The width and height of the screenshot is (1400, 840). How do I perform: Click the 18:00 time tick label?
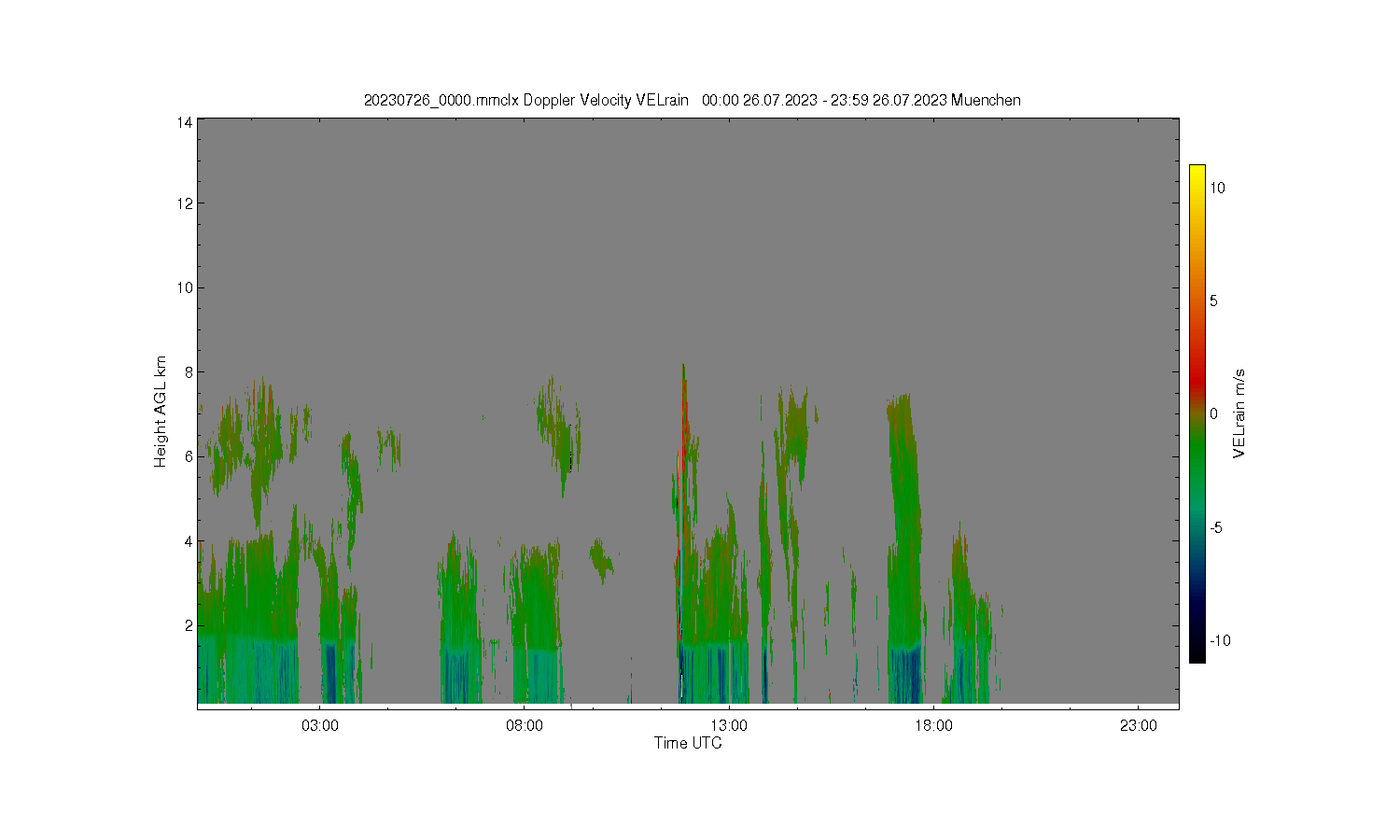(x=933, y=725)
